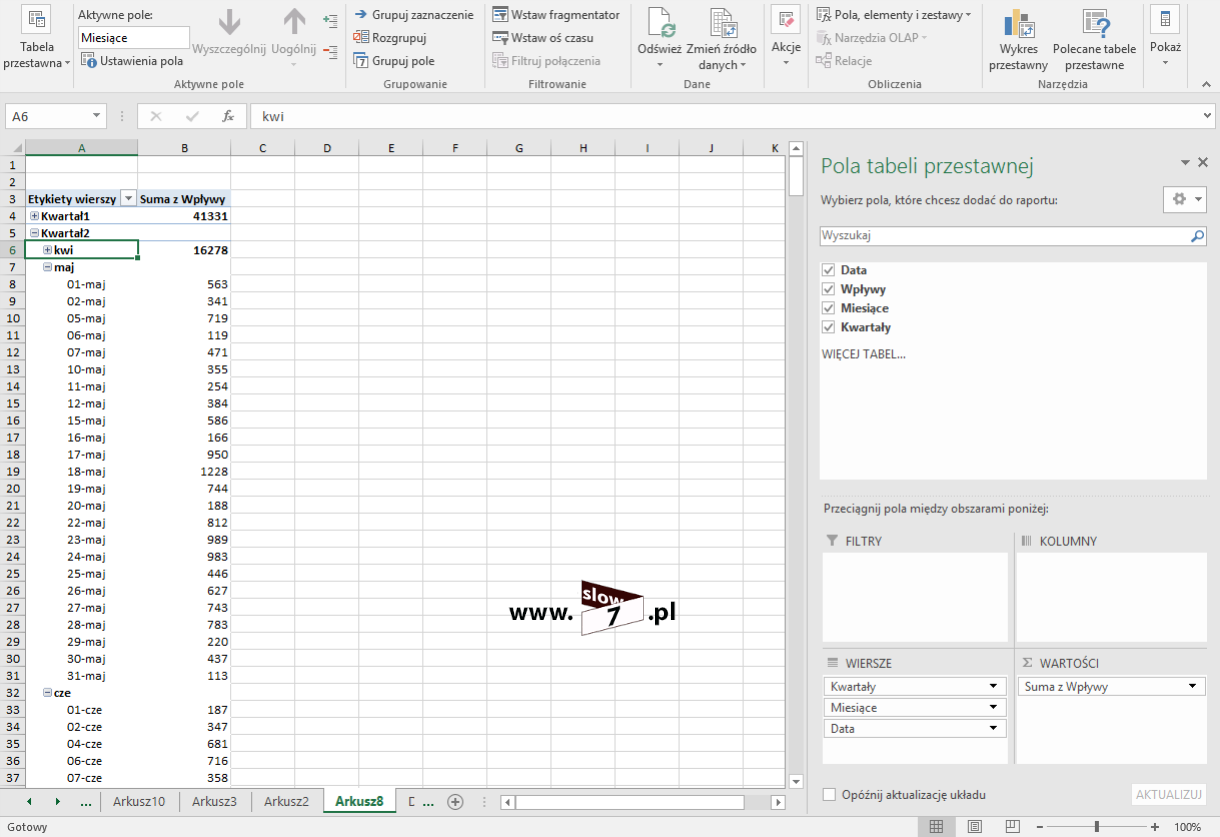Screen dimensions: 1220x837
Task: Select the Arkusz8 sheet tab
Action: tap(359, 801)
